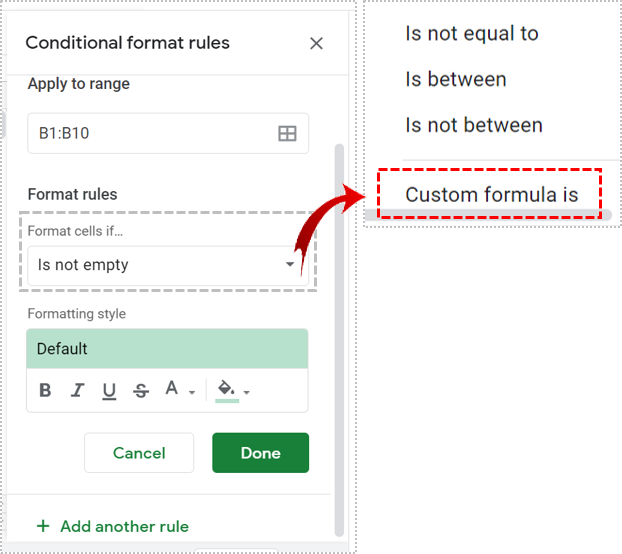The width and height of the screenshot is (622, 554).
Task: Click the text color A icon
Action: (x=172, y=390)
